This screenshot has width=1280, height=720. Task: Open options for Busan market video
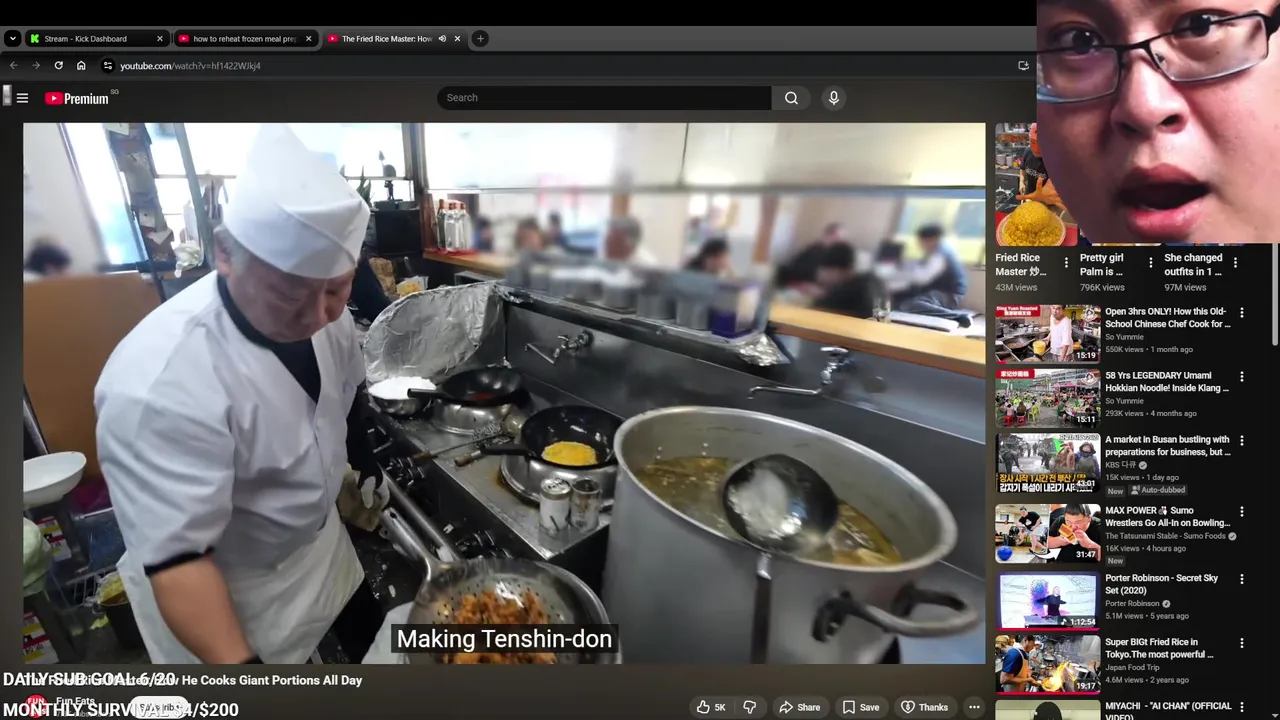click(1242, 441)
